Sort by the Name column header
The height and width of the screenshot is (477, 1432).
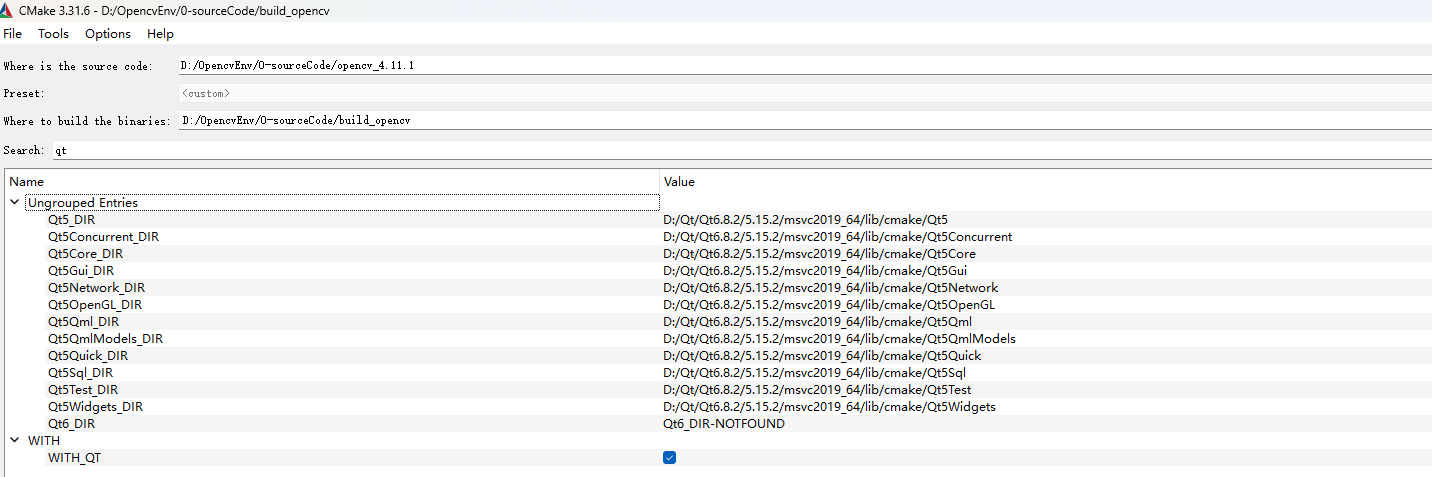(x=27, y=182)
